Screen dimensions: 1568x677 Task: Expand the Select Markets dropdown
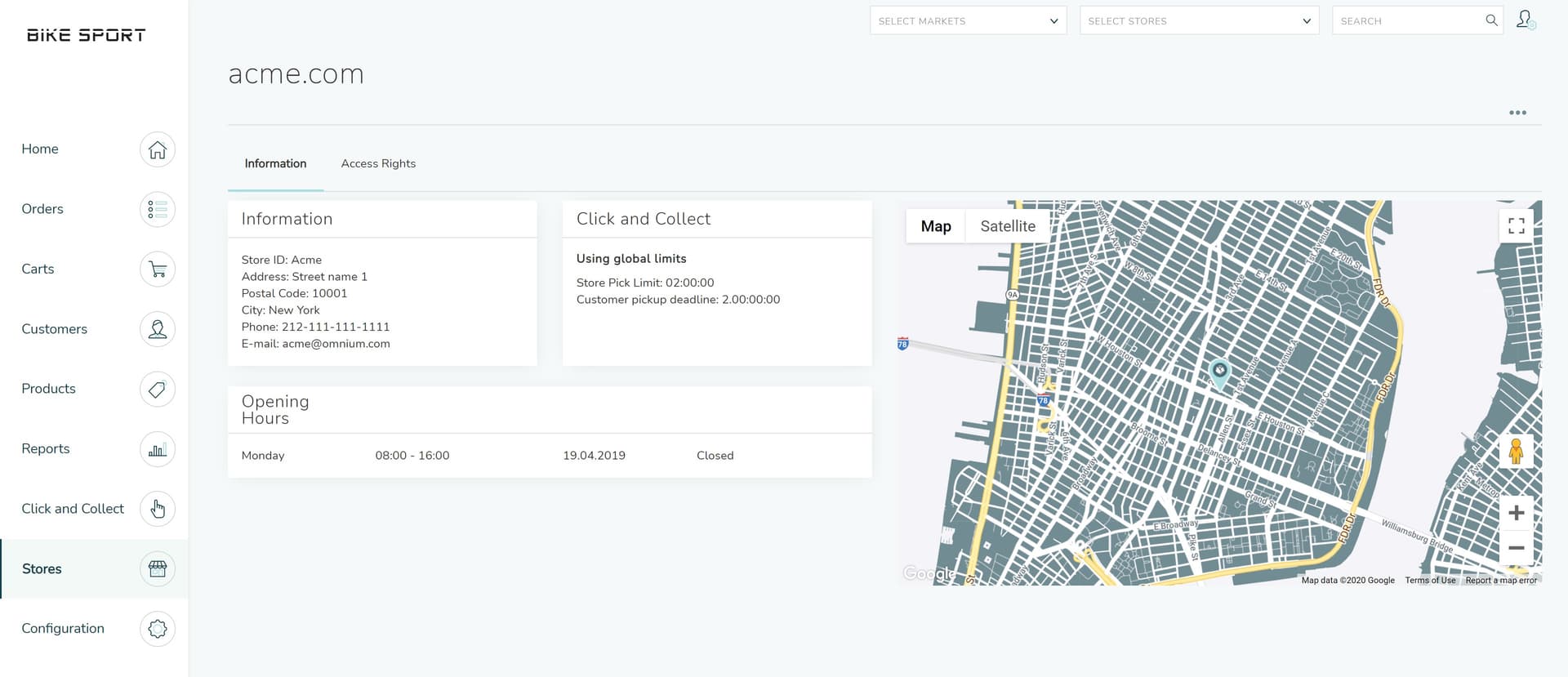969,20
